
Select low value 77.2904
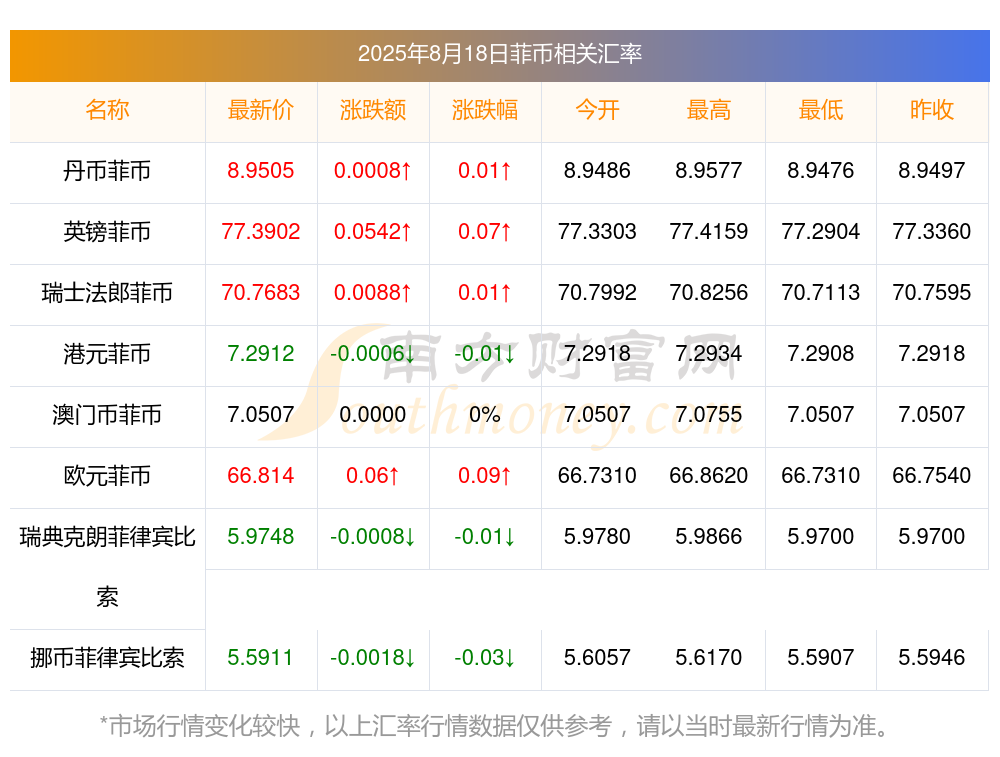click(820, 232)
